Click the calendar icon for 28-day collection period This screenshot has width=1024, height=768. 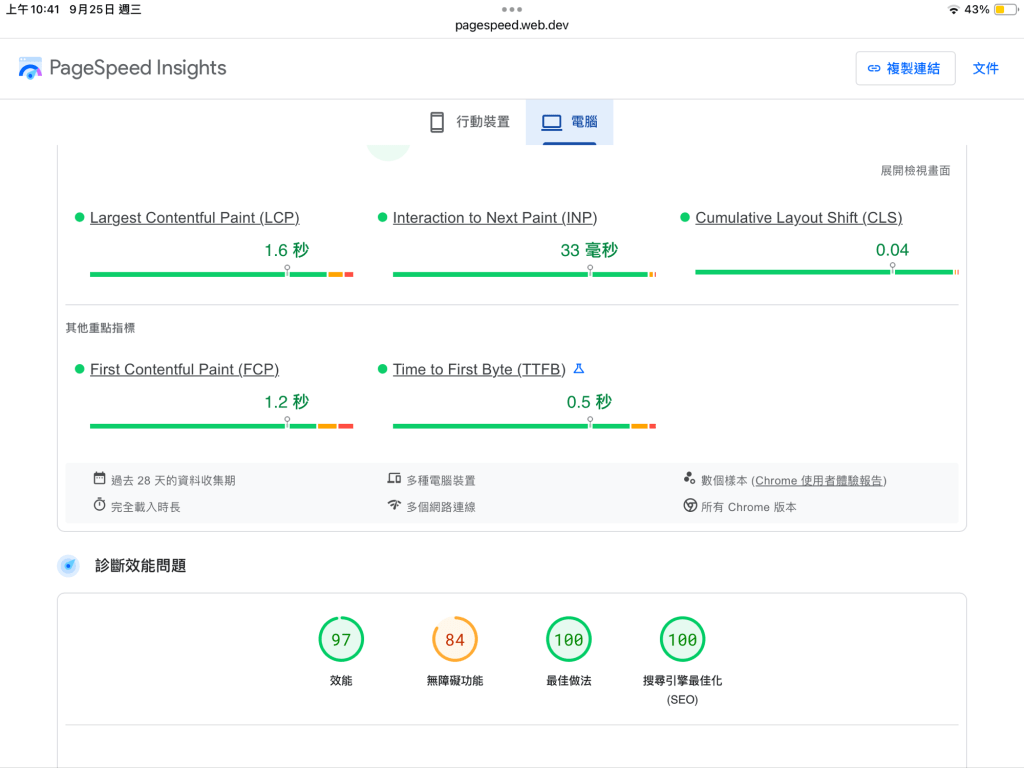99,479
